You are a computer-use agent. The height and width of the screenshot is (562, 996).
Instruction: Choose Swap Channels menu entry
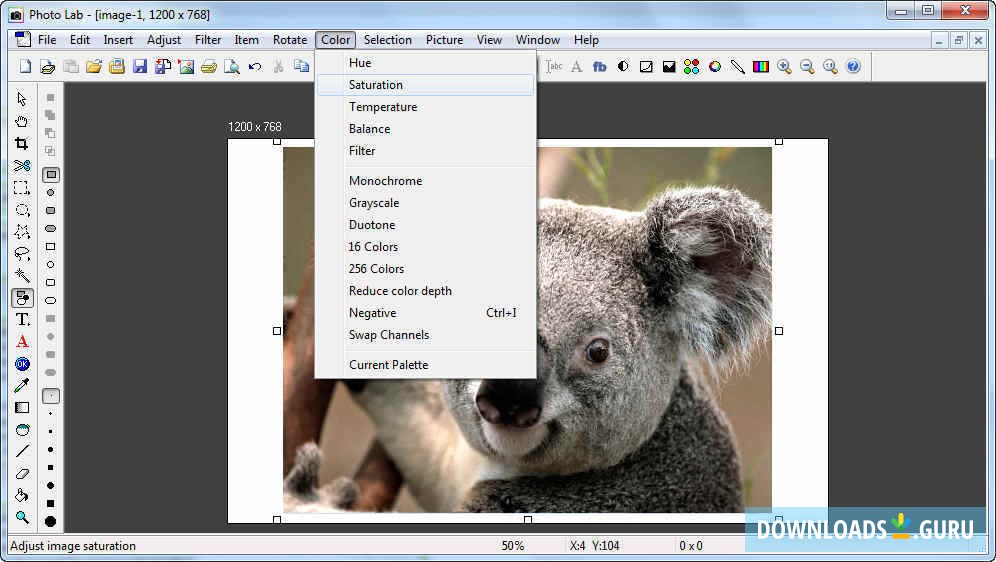coord(426,335)
